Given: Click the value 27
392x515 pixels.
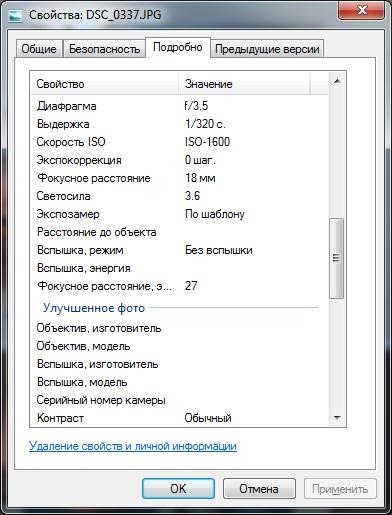Looking at the screenshot, I should pos(191,286).
